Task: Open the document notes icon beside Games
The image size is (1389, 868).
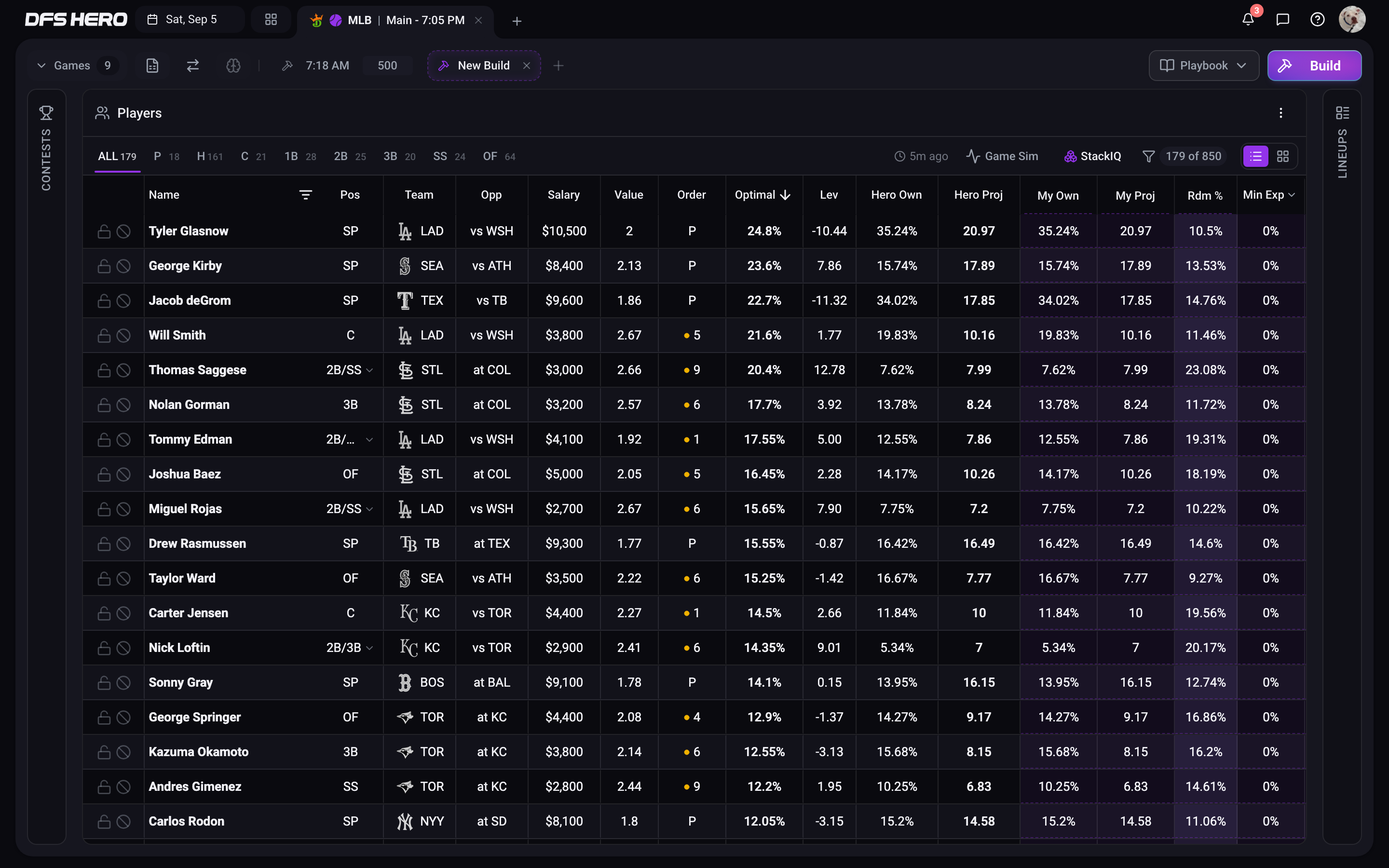Action: [x=152, y=66]
